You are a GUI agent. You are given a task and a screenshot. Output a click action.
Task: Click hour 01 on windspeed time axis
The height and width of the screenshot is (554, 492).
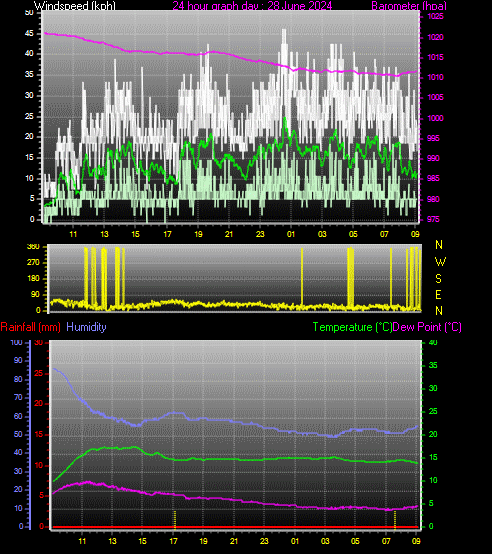(x=291, y=234)
